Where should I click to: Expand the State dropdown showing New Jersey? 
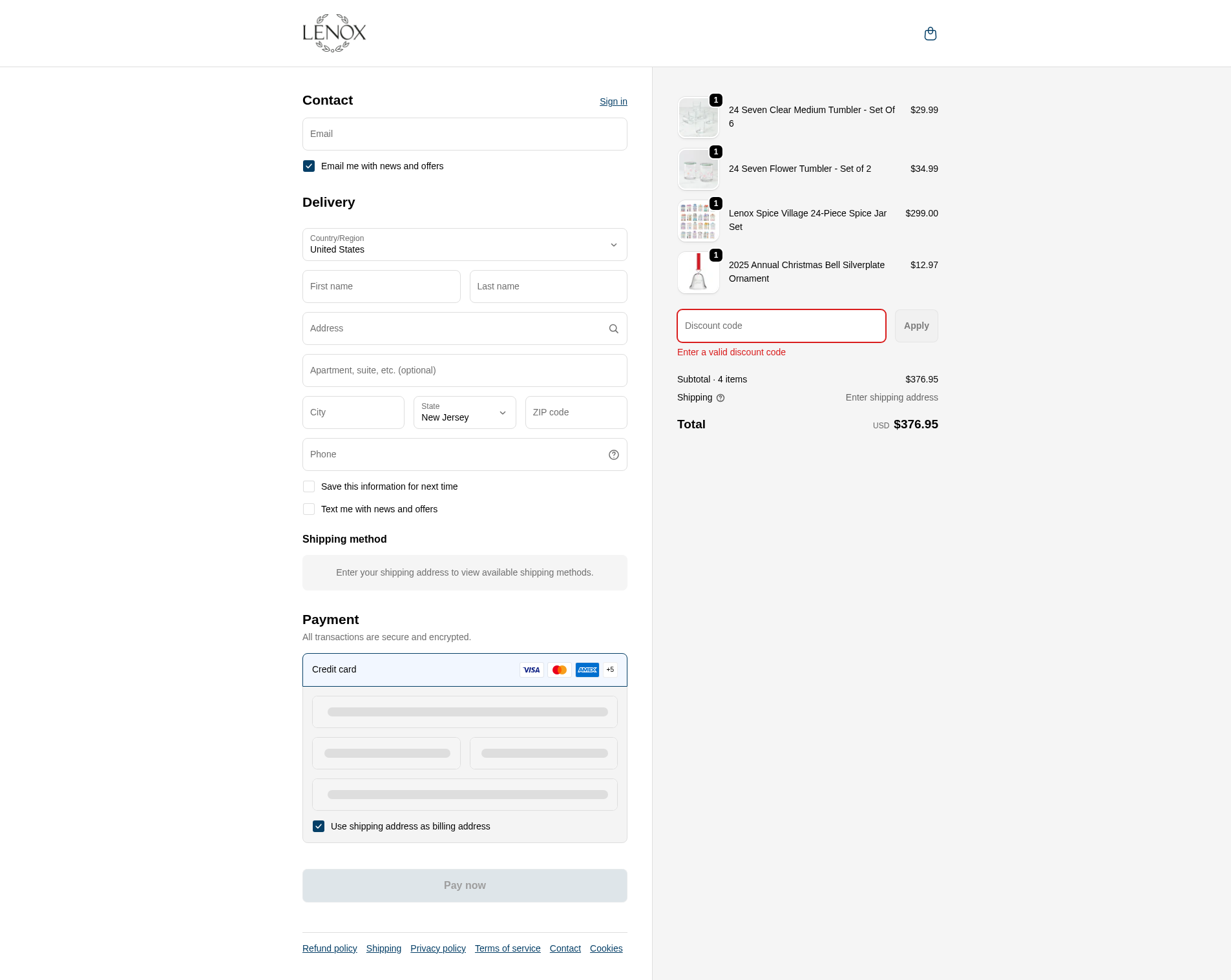(x=464, y=413)
